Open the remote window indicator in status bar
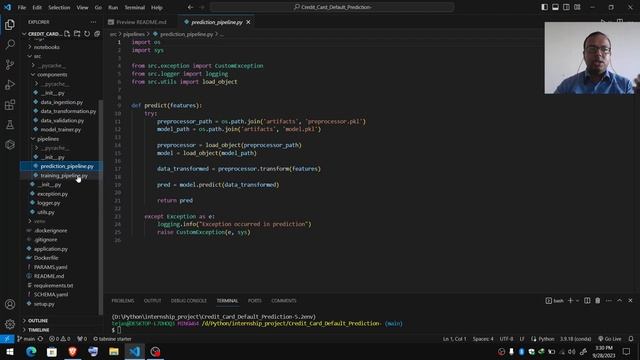This screenshot has width=640, height=360. tap(7, 339)
